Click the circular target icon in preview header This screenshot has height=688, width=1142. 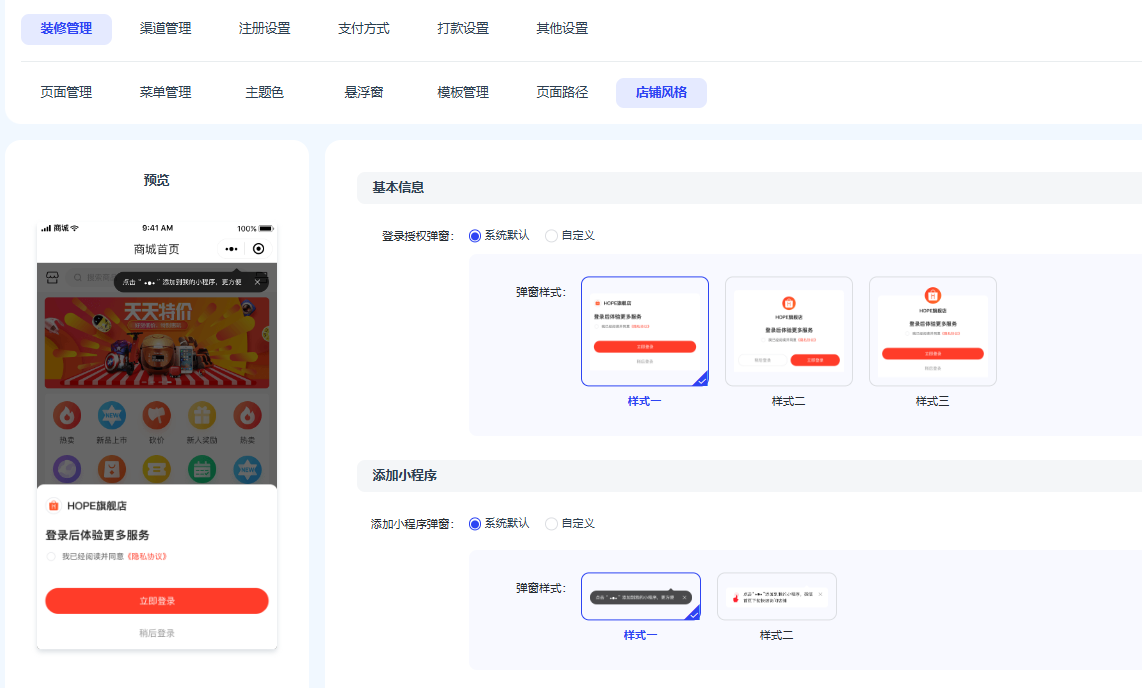pyautogui.click(x=259, y=249)
